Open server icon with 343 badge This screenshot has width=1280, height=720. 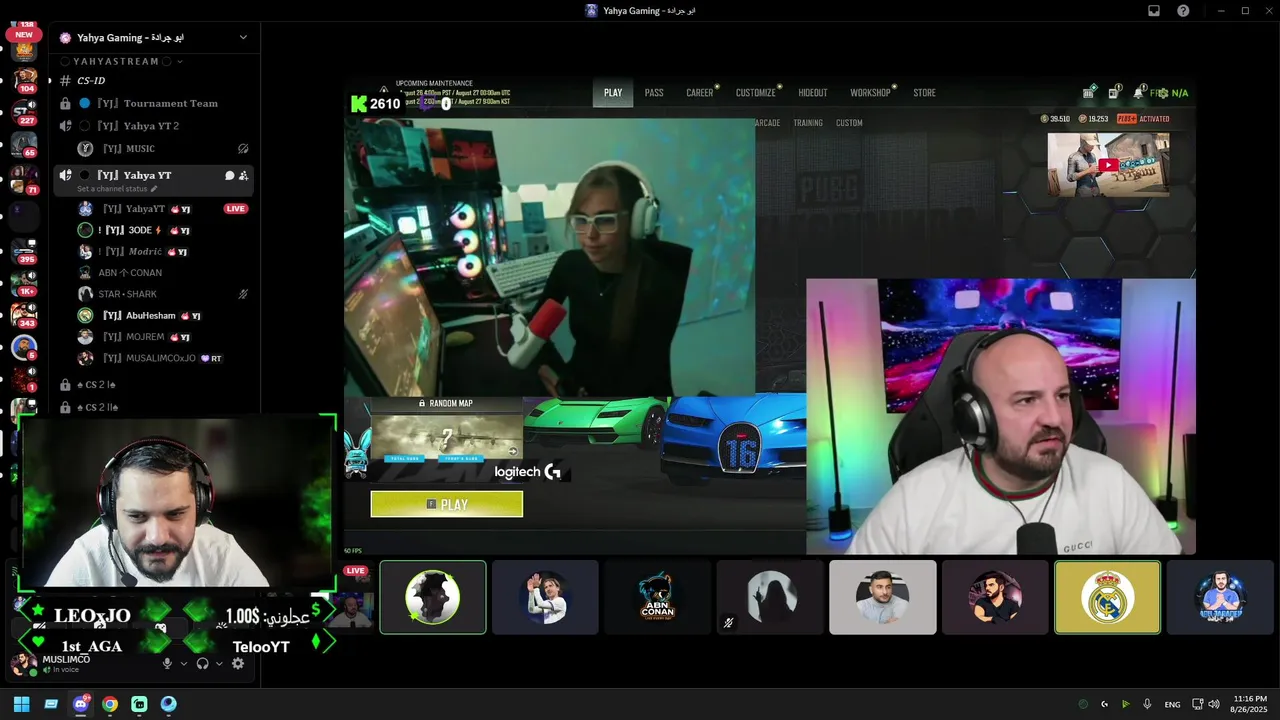pos(24,315)
